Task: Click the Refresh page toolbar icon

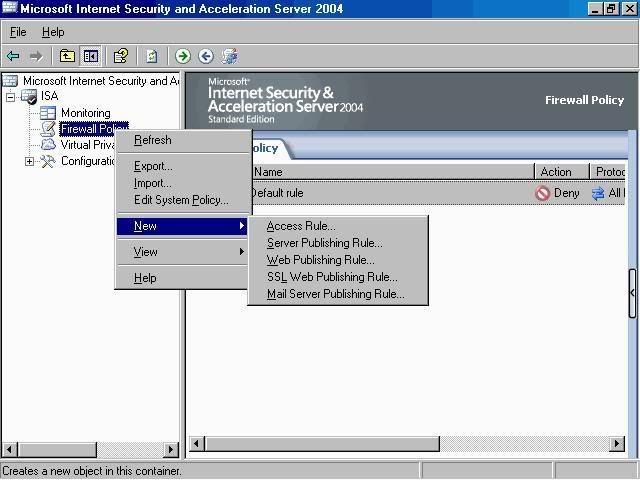Action: click(152, 56)
